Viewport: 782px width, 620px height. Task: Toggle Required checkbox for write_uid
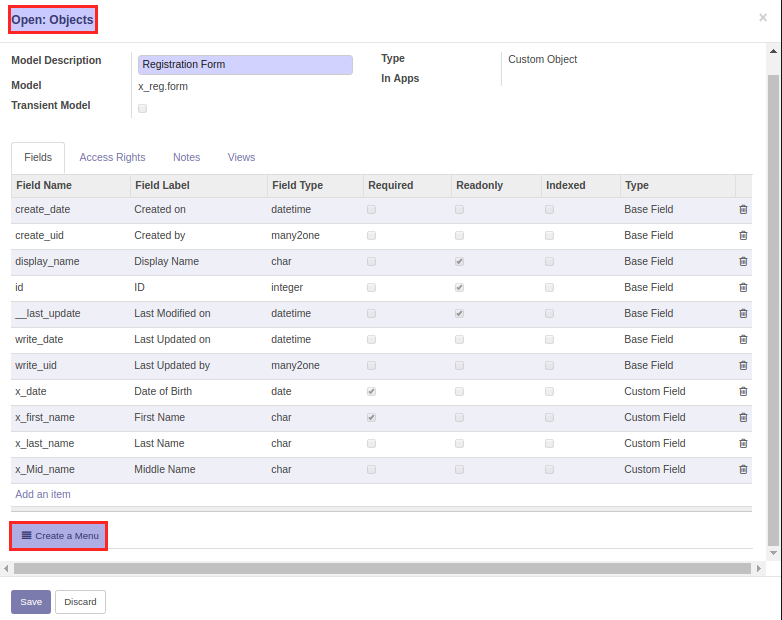(372, 366)
